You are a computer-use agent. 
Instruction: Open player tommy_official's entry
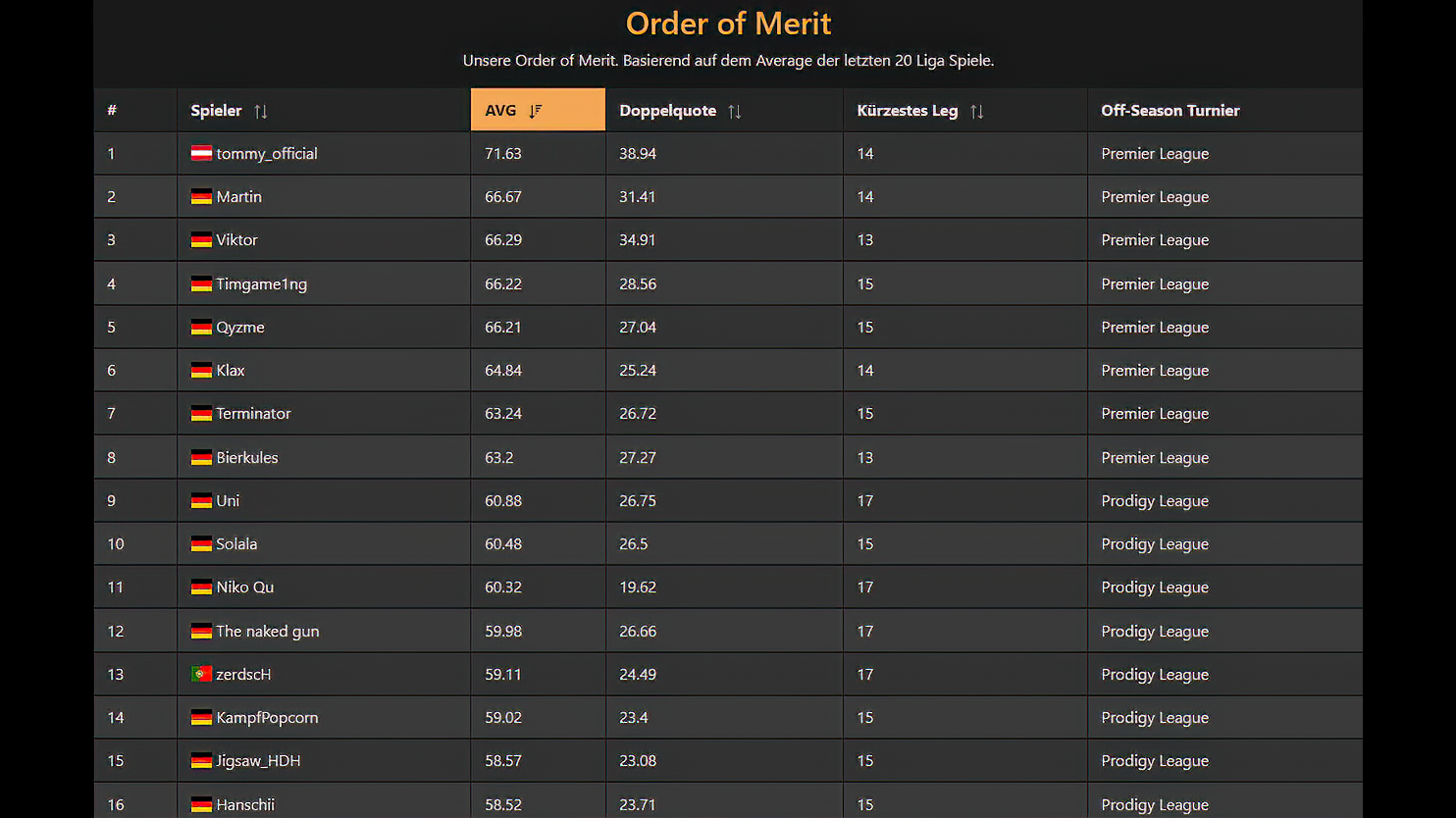click(x=266, y=153)
